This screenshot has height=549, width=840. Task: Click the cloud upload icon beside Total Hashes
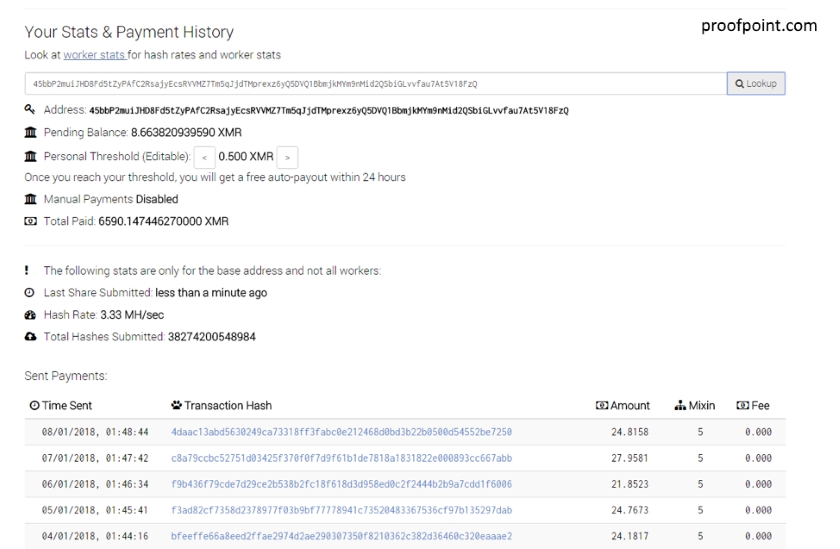pos(31,336)
